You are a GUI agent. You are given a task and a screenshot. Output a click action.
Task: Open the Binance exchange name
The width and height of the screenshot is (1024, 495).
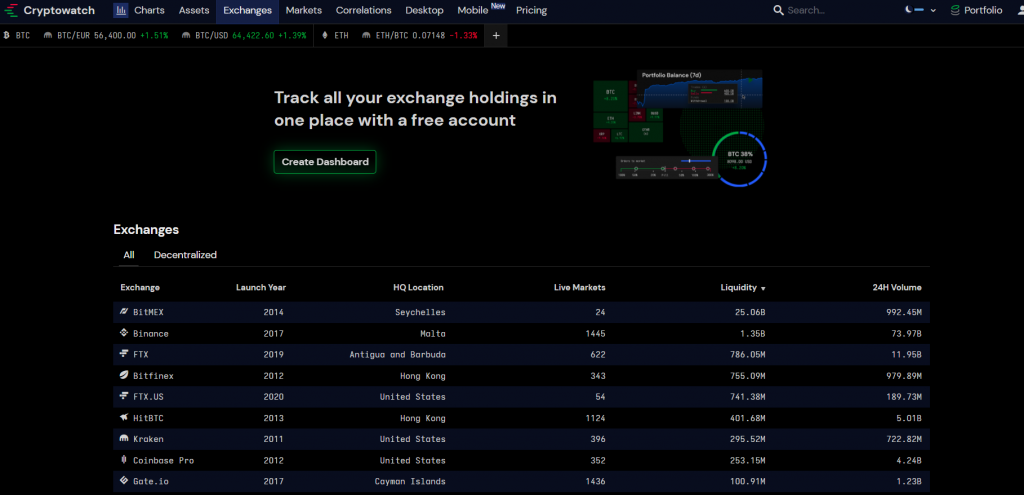click(151, 334)
